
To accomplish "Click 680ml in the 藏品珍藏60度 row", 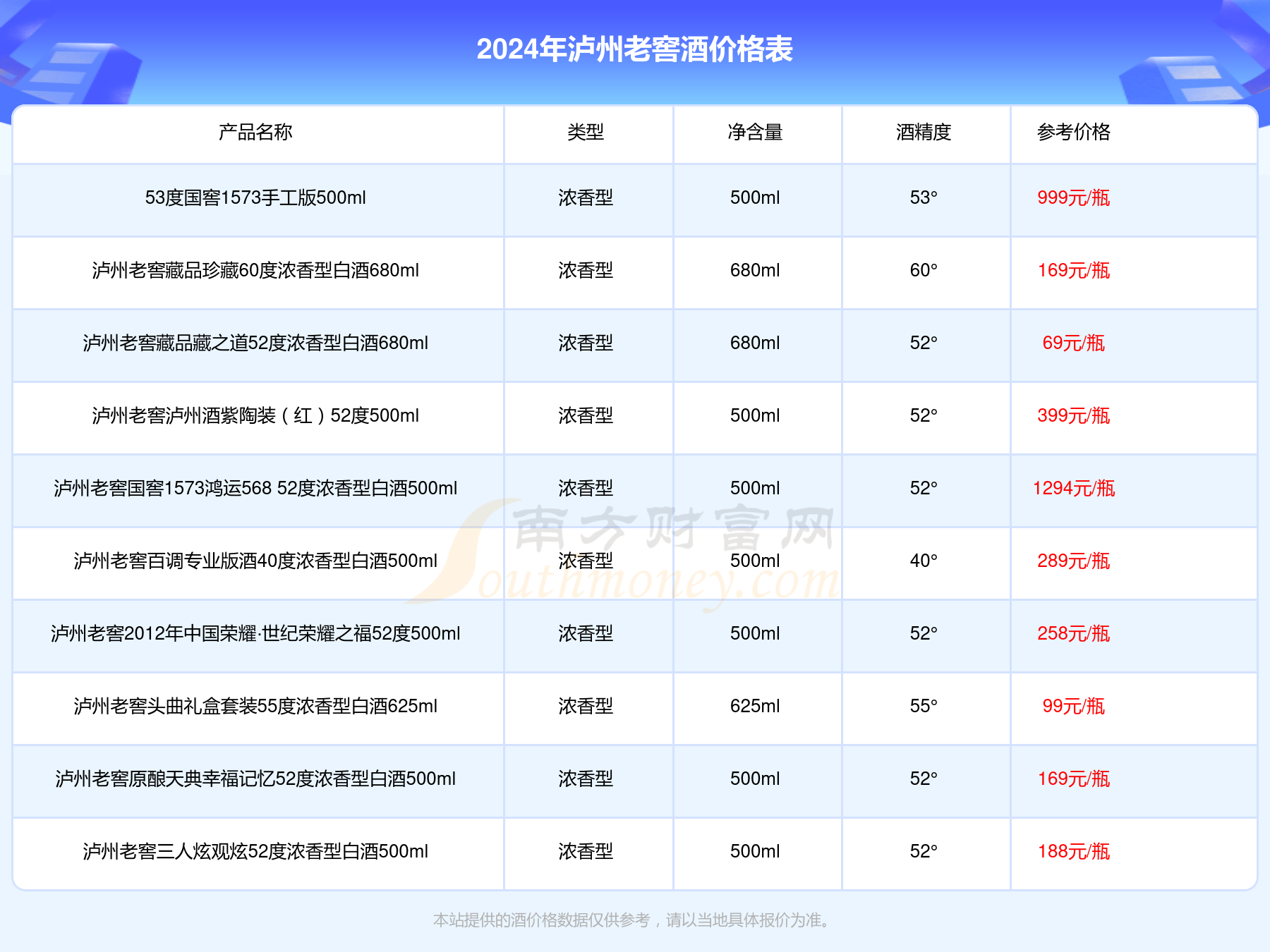I will 755,270.
